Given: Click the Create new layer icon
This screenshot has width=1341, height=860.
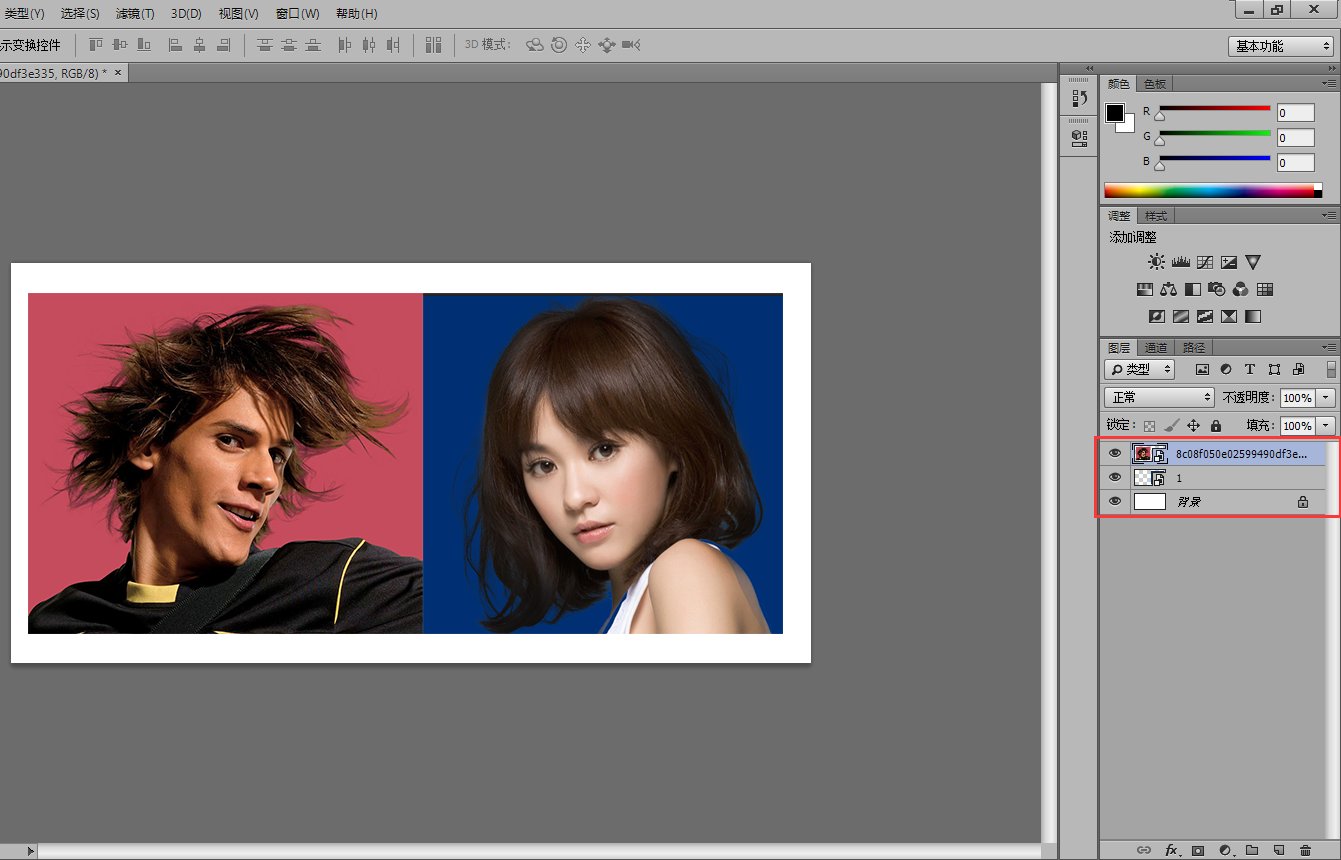Looking at the screenshot, I should click(1277, 850).
